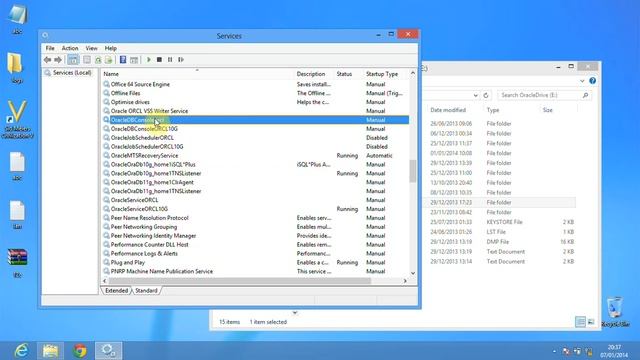The height and width of the screenshot is (360, 640).
Task: Toggle Show/Hide Console Tree toolbar icon
Action: [x=73, y=60]
